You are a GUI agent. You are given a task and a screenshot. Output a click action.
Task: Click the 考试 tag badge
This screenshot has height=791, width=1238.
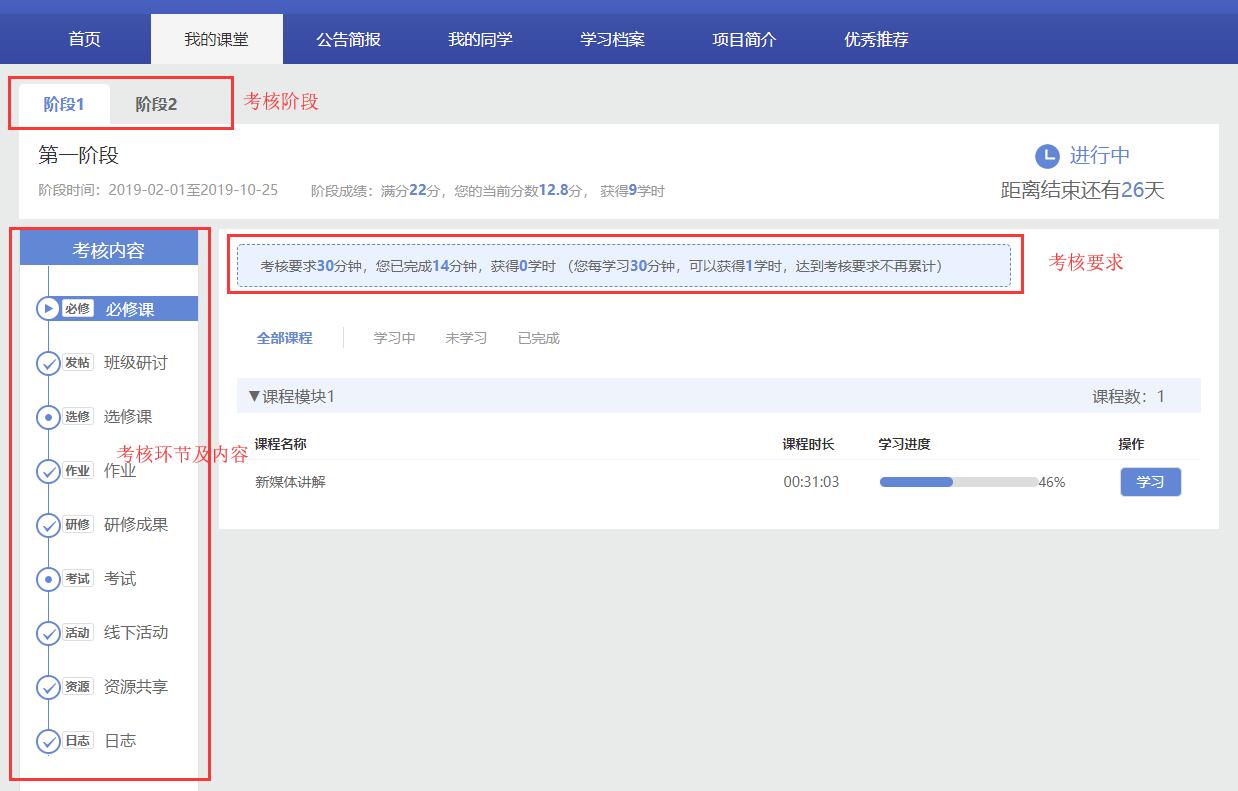pyautogui.click(x=78, y=579)
